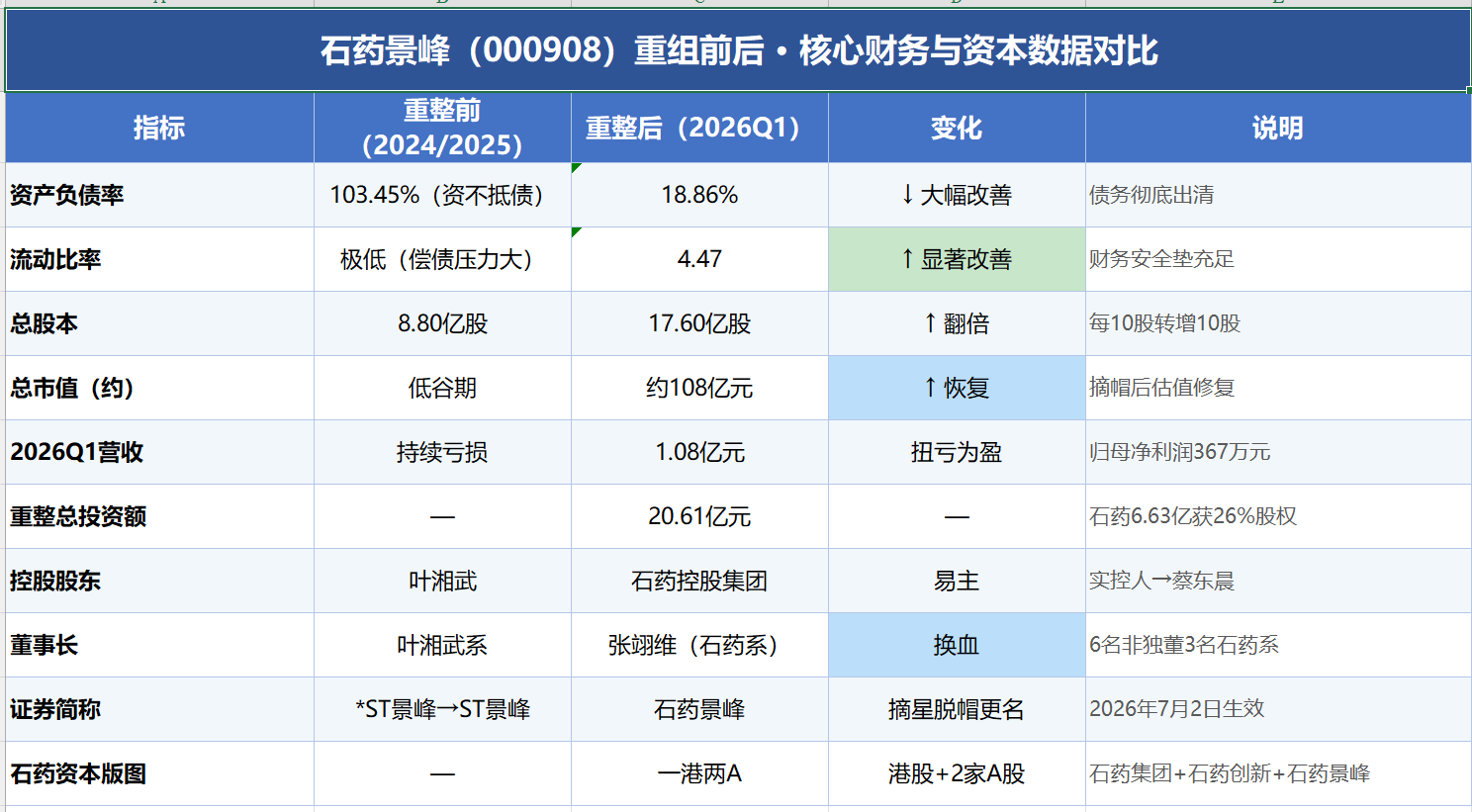
Task: Select cell 103.45%（资不抵债）
Action: tap(442, 195)
